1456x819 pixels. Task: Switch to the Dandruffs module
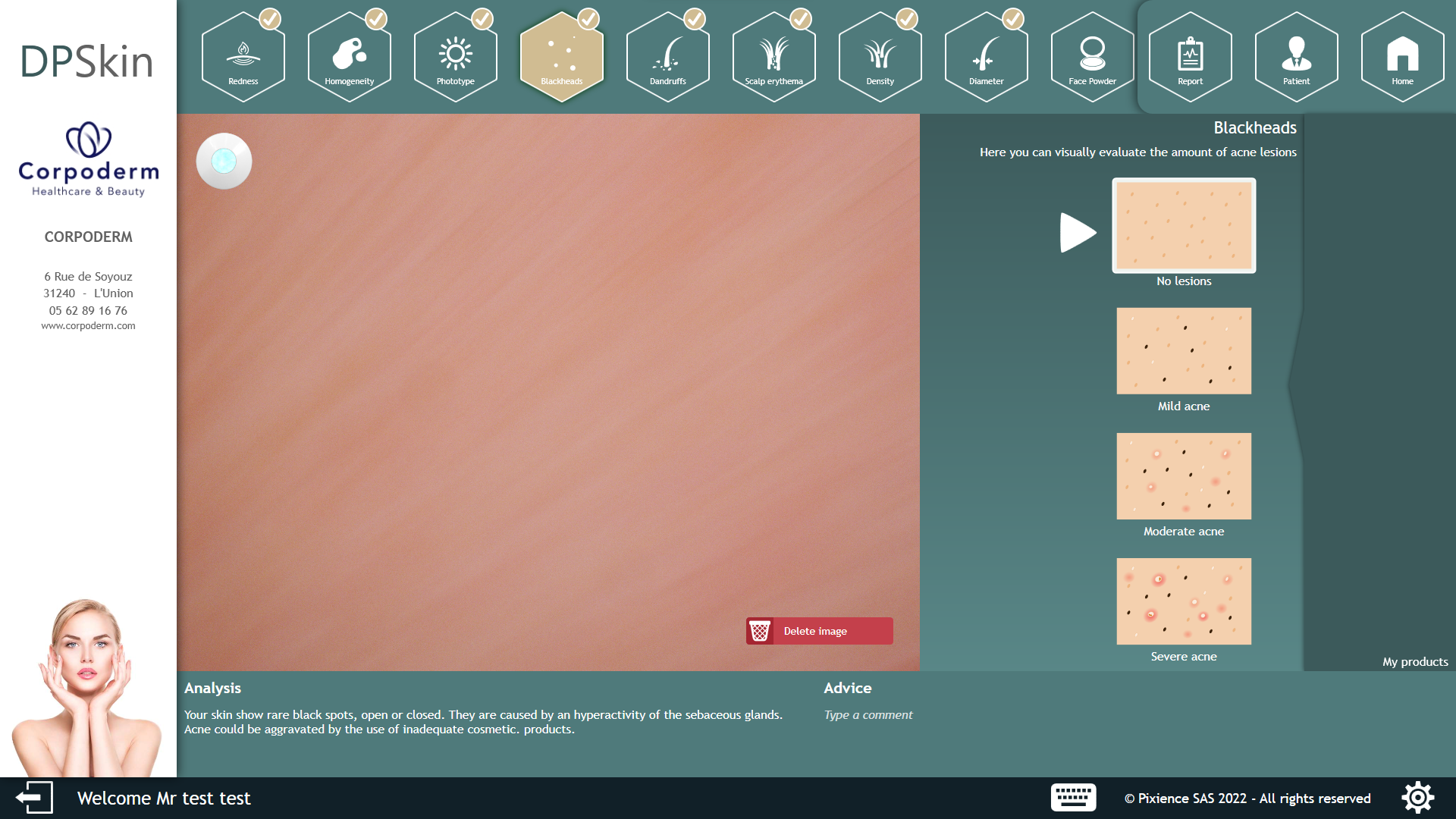667,57
